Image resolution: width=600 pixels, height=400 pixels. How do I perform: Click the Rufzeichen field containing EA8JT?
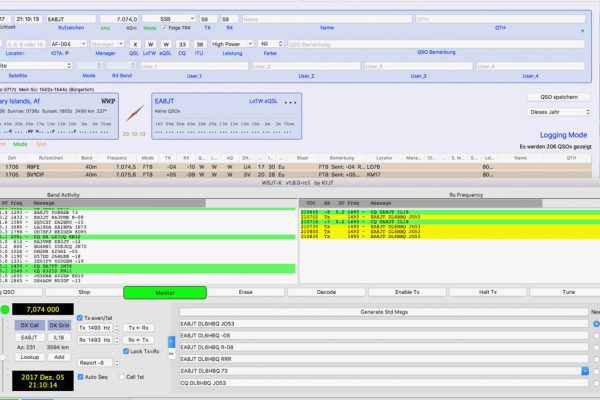click(71, 19)
